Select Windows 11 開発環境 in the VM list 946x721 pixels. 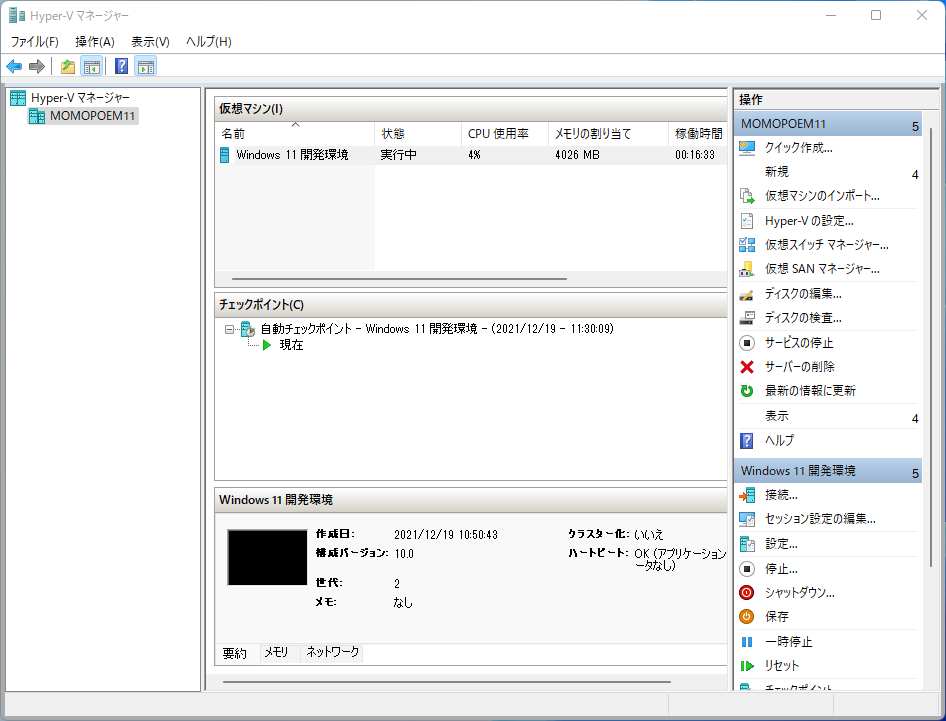coord(292,155)
